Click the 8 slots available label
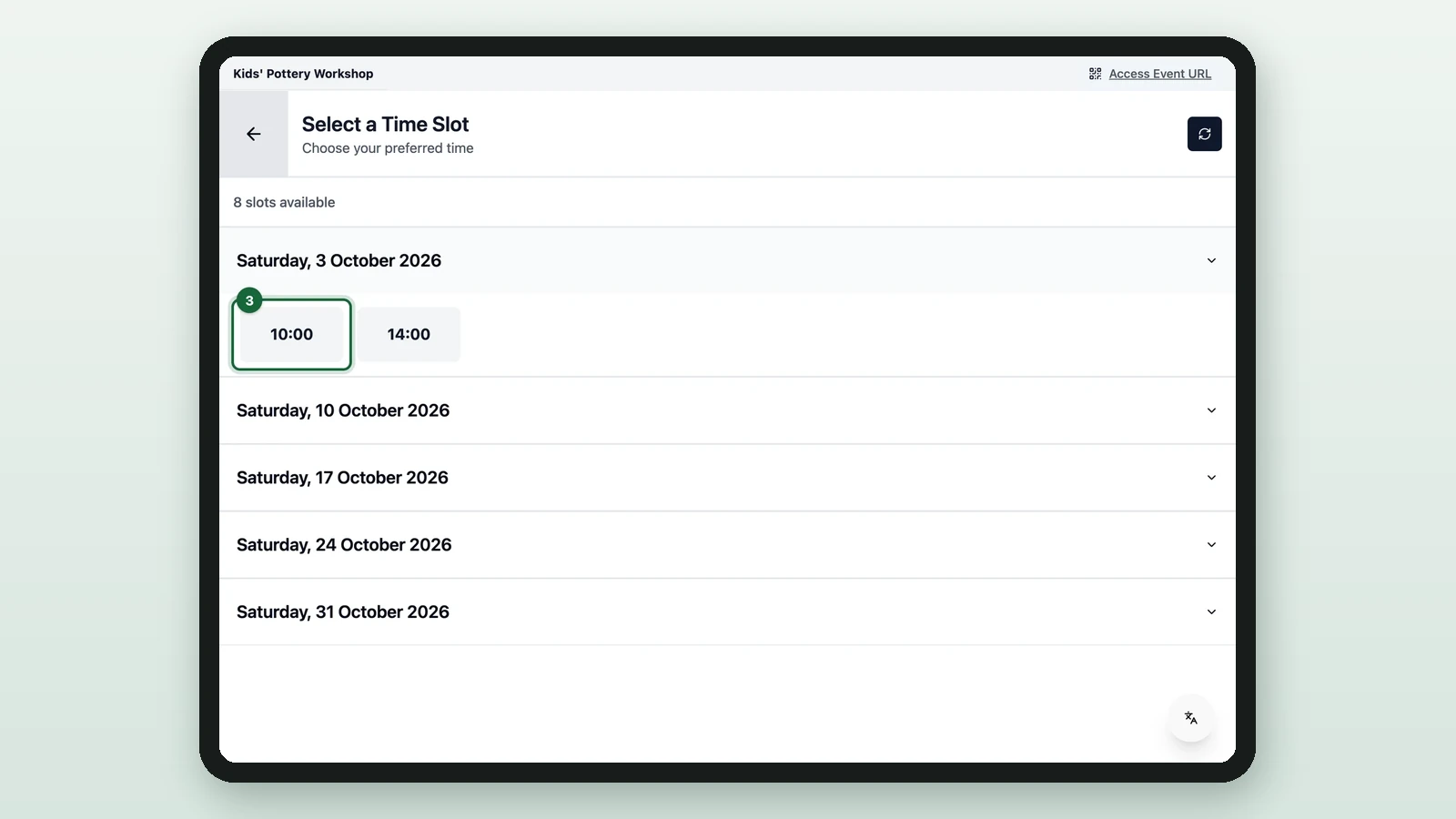 [x=284, y=202]
